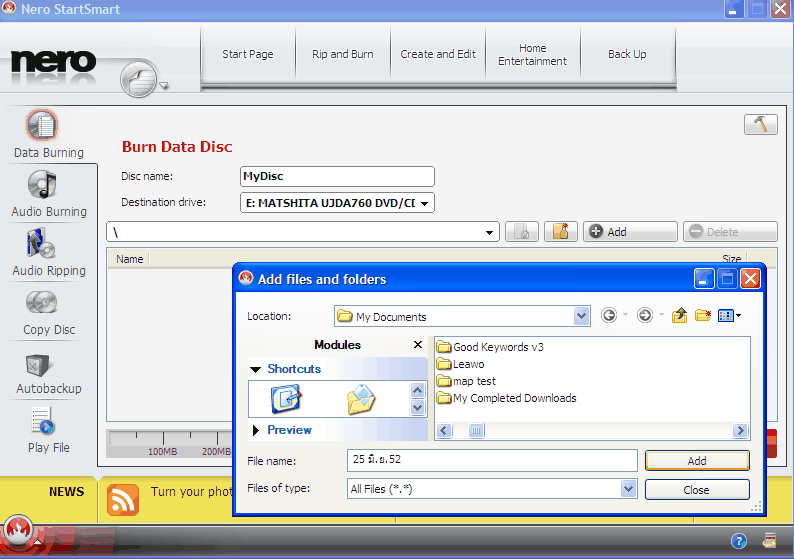
Task: Switch to Start Page tab
Action: (248, 54)
